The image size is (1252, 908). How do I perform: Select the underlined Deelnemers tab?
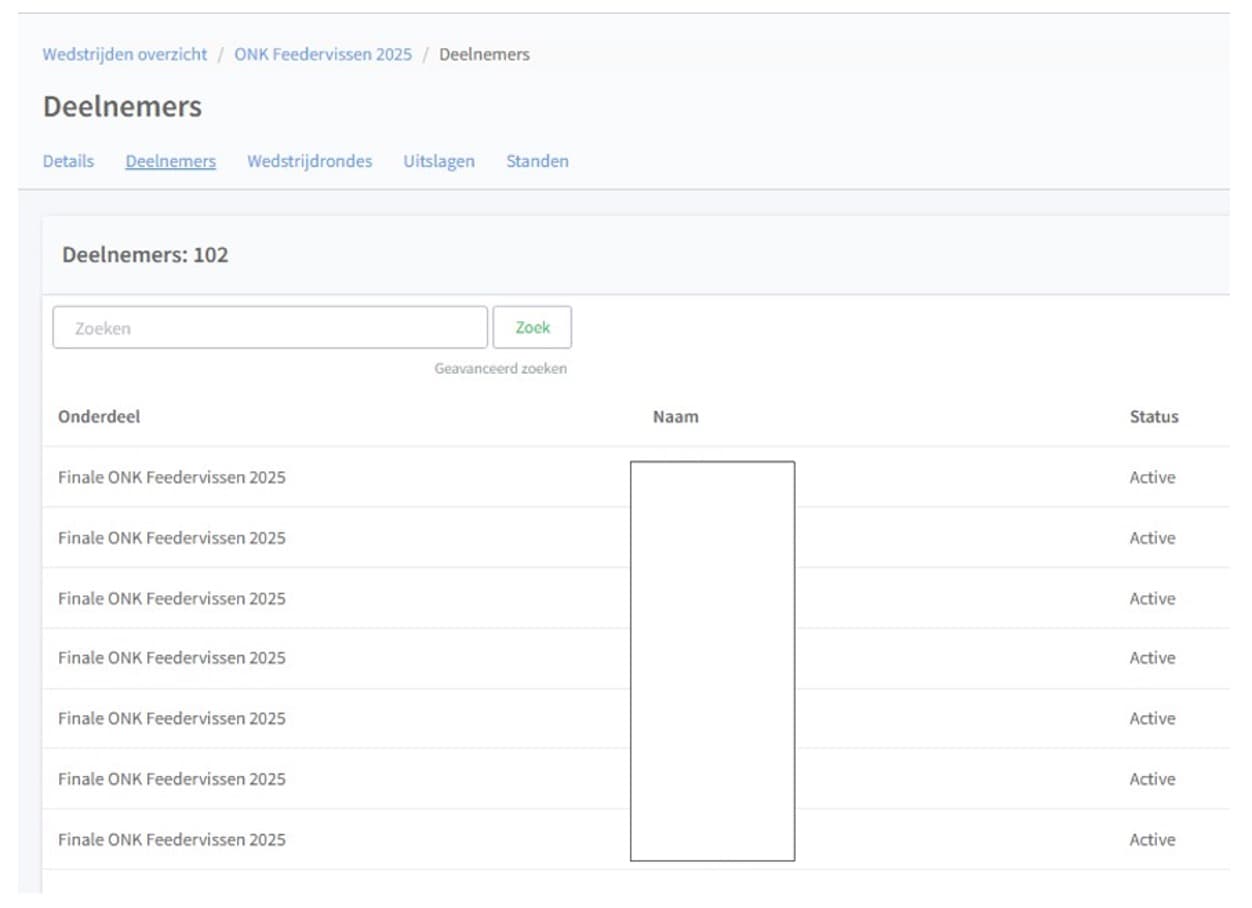(x=170, y=161)
